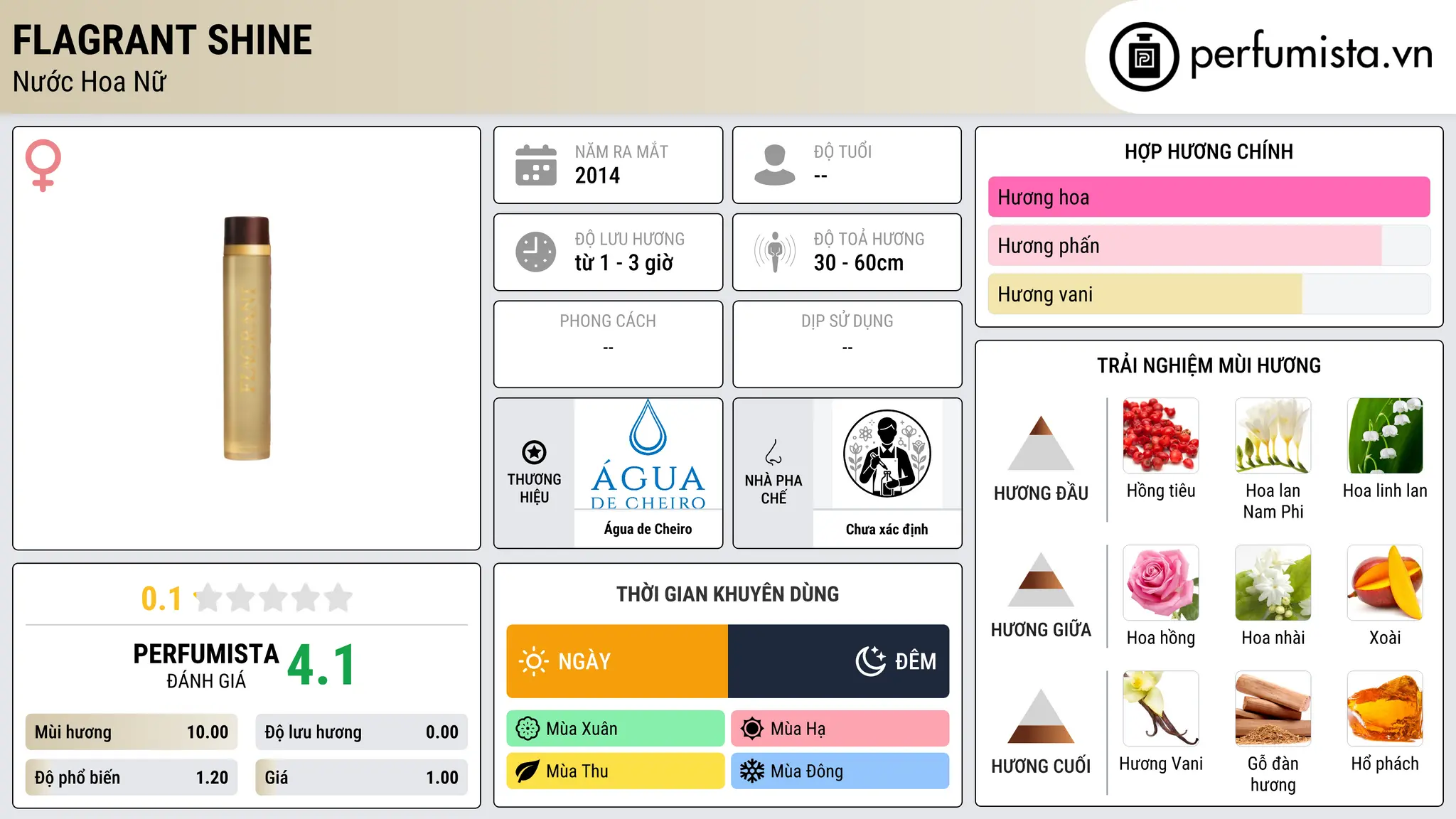
Task: Select the Hoa linh lan note image
Action: (1385, 436)
